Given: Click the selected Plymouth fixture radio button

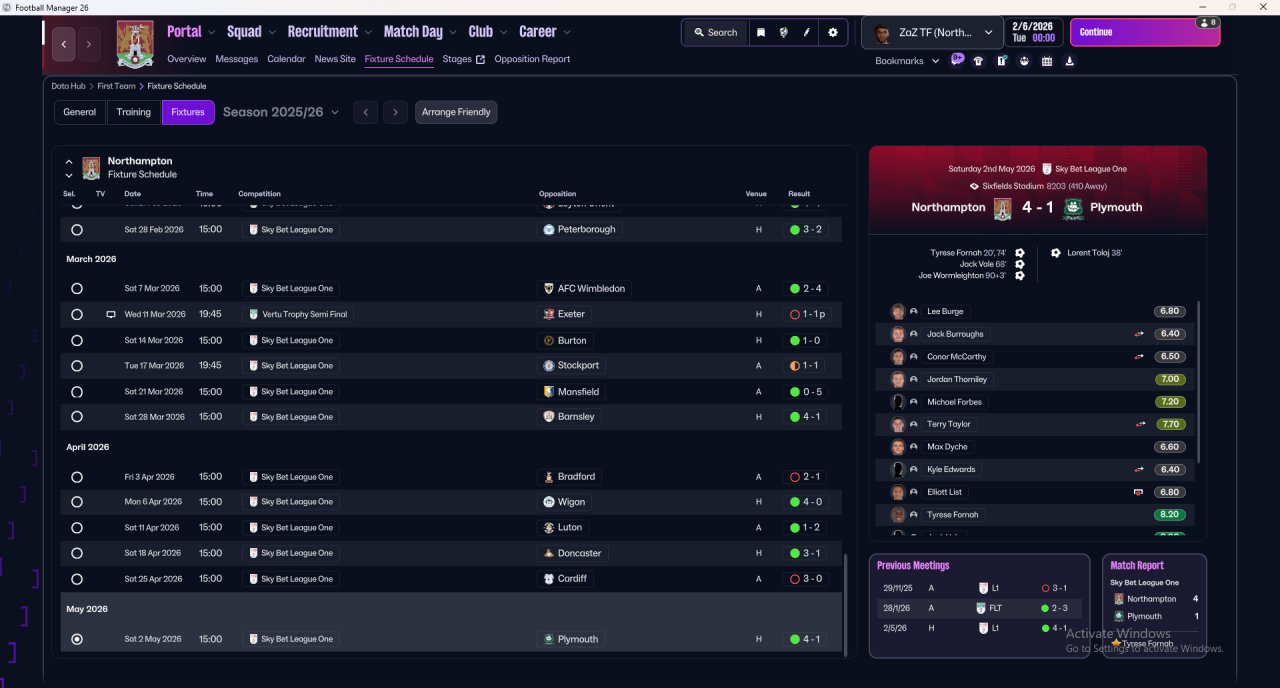Looking at the screenshot, I should (77, 639).
